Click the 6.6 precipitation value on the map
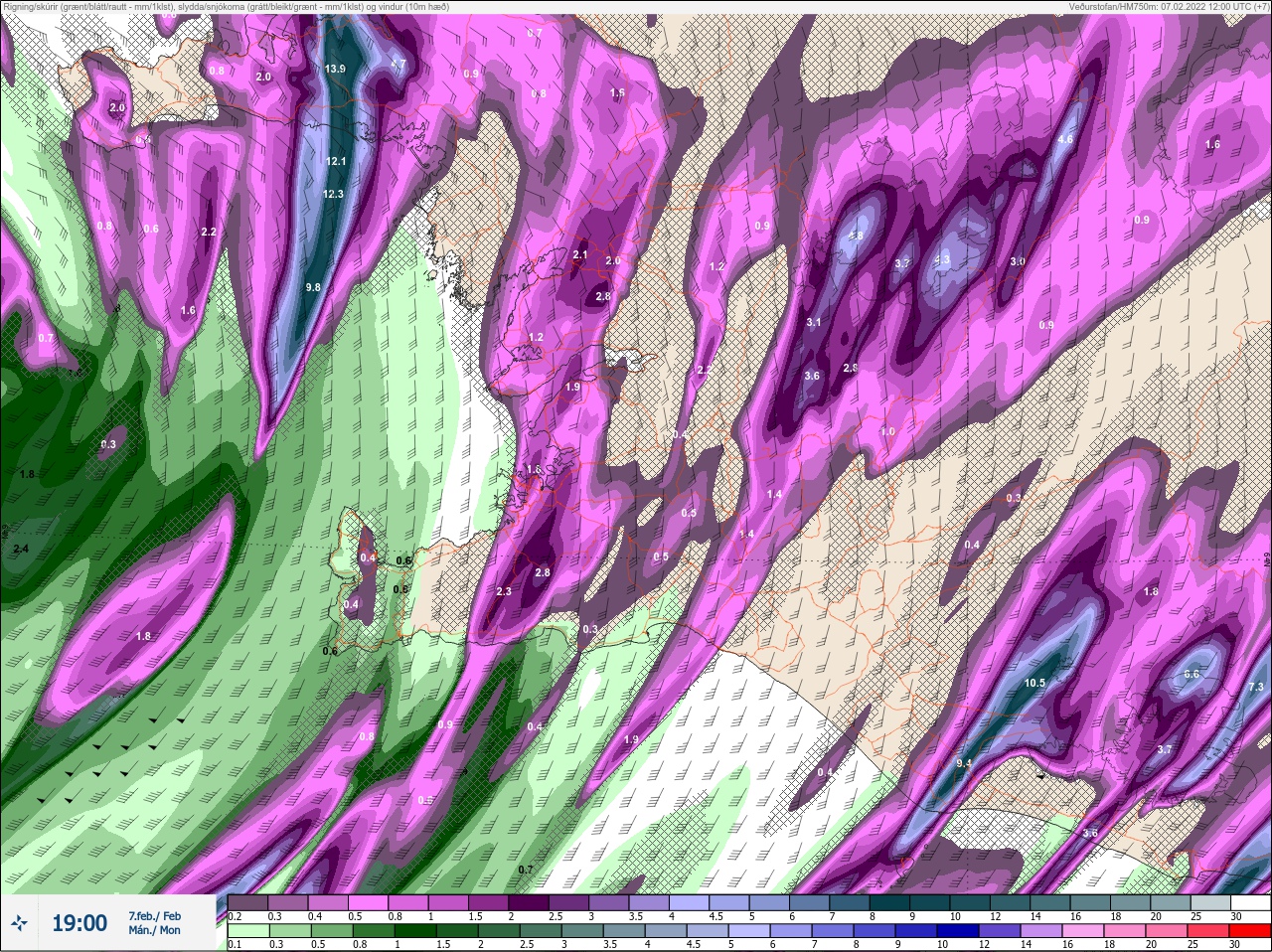The image size is (1272, 952). 1192,674
